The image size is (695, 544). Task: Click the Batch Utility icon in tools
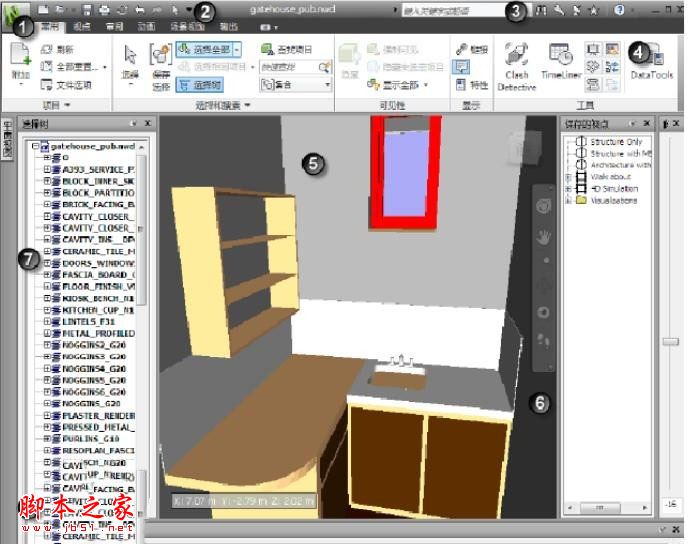[593, 84]
